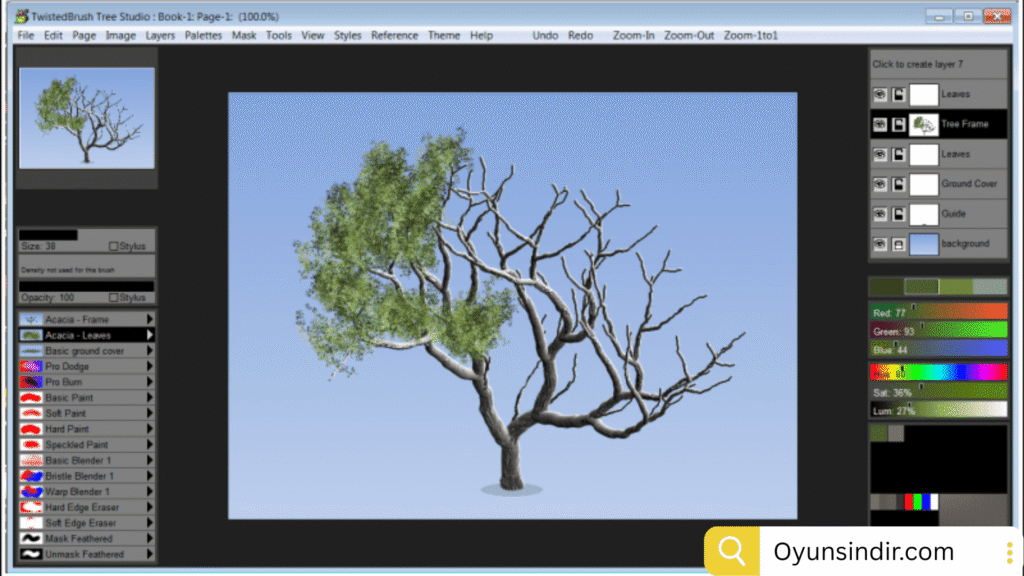Hide the Tree Frame layer

click(881, 123)
